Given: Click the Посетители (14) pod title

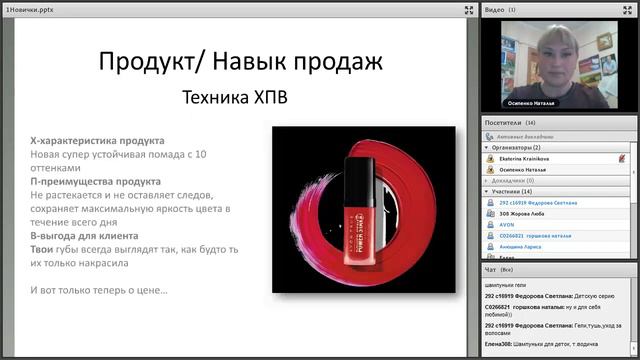Looking at the screenshot, I should point(510,122).
